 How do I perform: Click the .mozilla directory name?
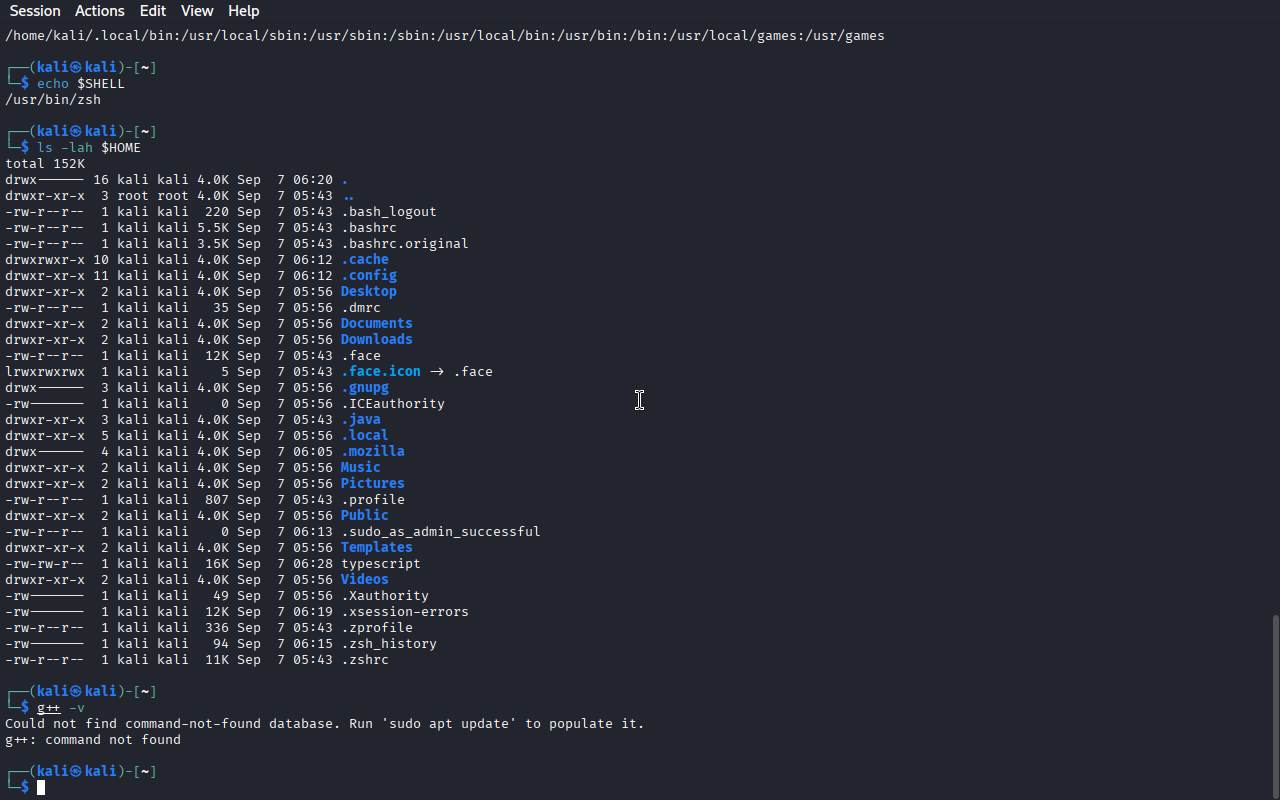coord(373,452)
